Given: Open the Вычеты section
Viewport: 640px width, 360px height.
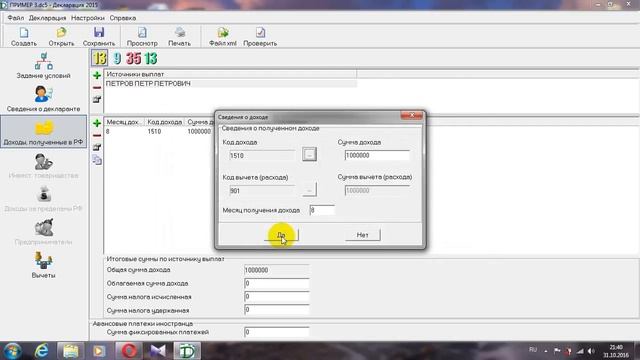Looking at the screenshot, I should pos(43,265).
